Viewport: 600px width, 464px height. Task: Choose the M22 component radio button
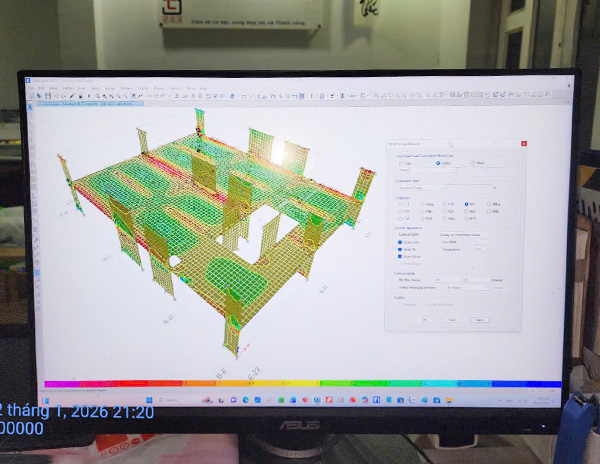coord(466,211)
